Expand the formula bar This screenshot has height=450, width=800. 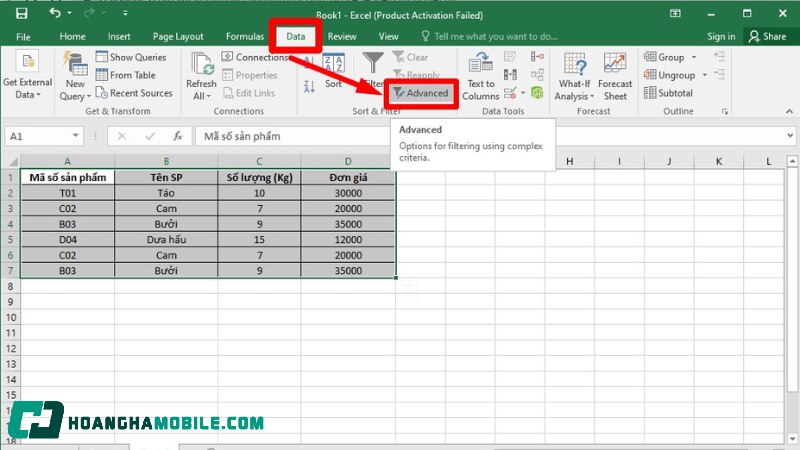pyautogui.click(x=790, y=136)
